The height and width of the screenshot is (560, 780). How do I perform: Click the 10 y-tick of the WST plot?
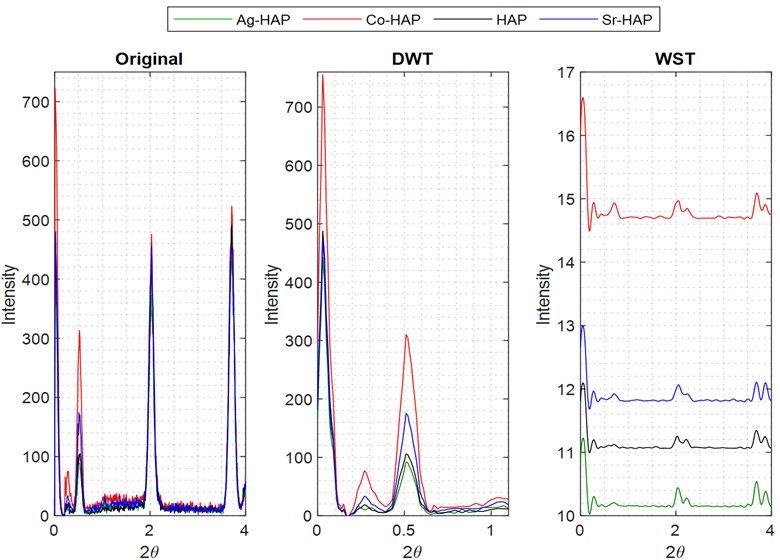(x=565, y=516)
